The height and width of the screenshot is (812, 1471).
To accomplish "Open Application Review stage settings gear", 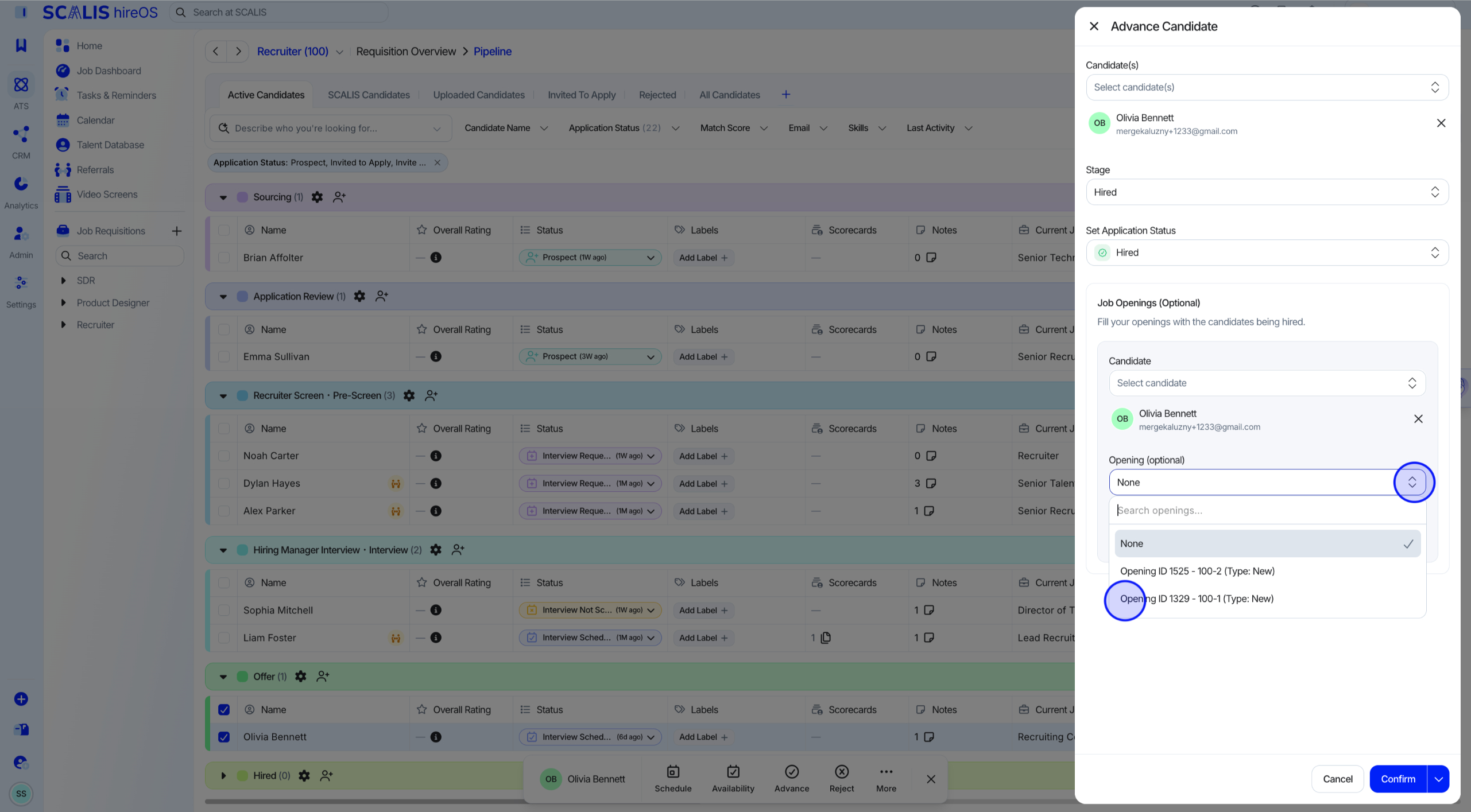I will coord(359,297).
